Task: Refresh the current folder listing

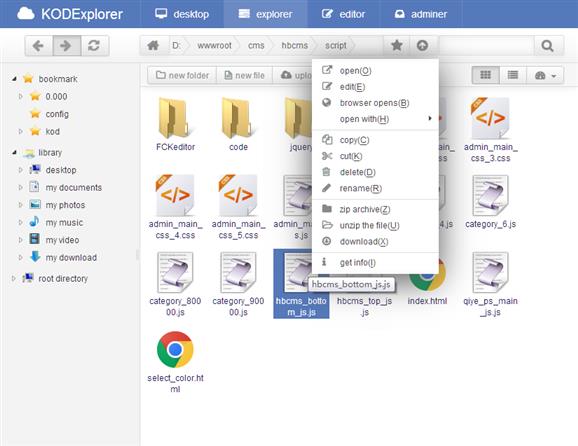Action: tap(95, 46)
